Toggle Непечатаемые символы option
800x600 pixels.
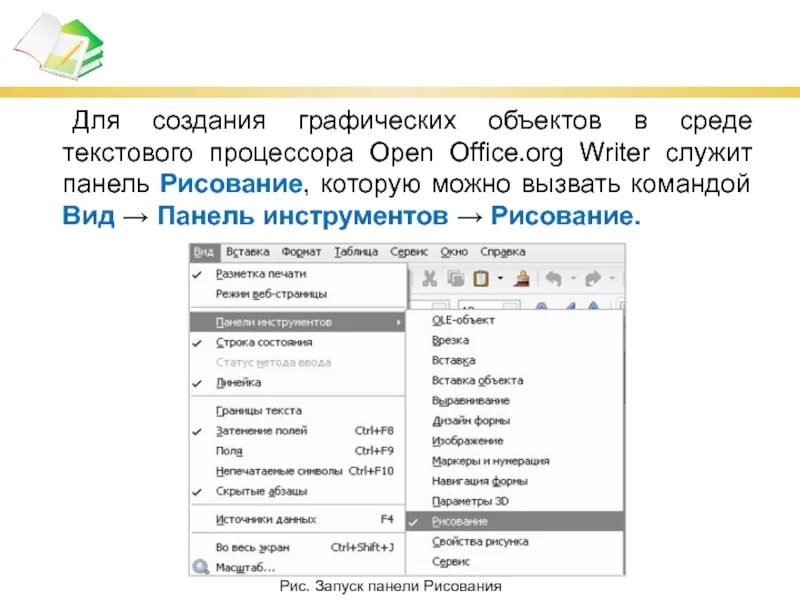(x=298, y=471)
